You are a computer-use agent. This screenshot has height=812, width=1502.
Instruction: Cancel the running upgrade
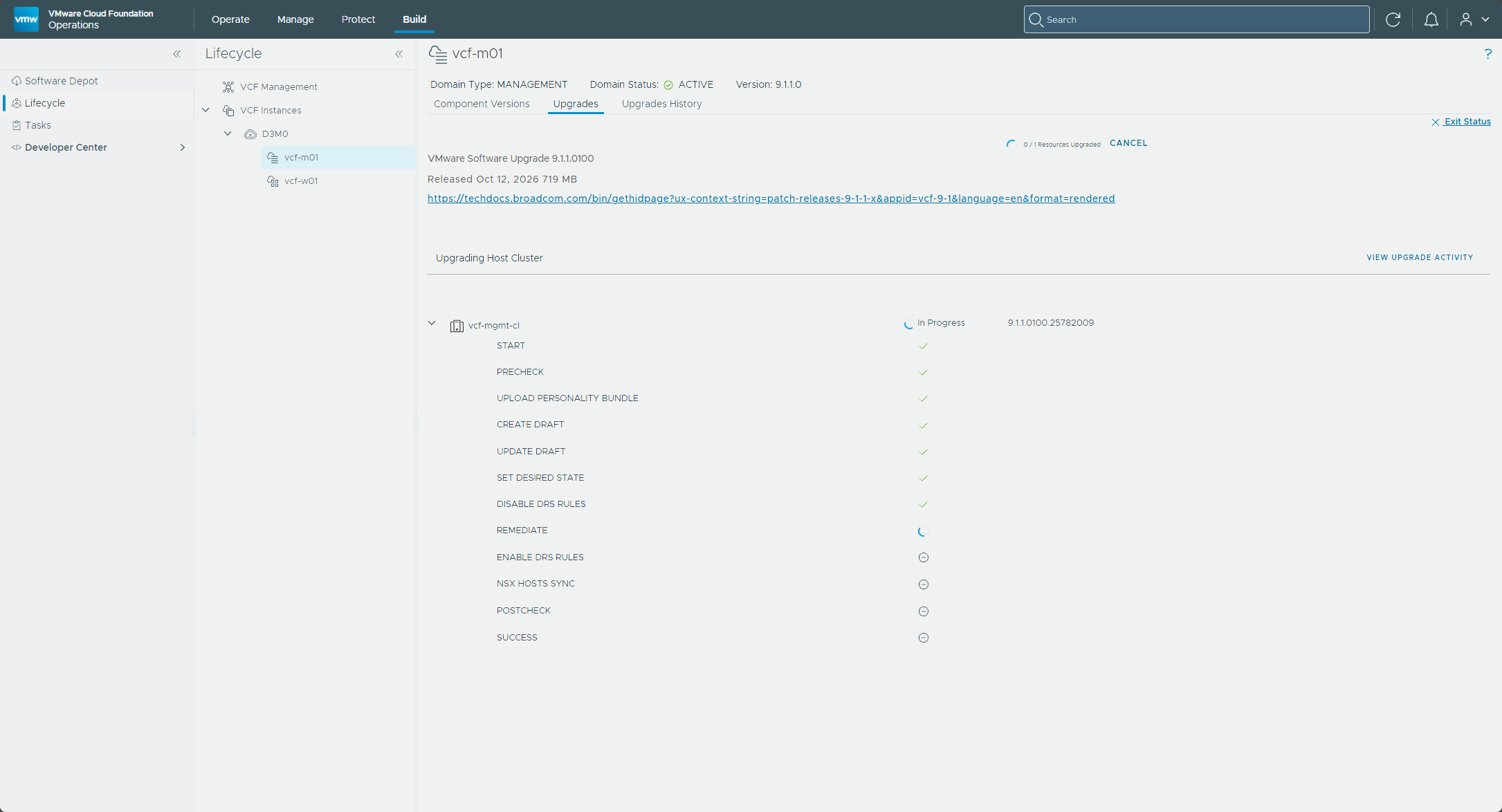point(1128,143)
